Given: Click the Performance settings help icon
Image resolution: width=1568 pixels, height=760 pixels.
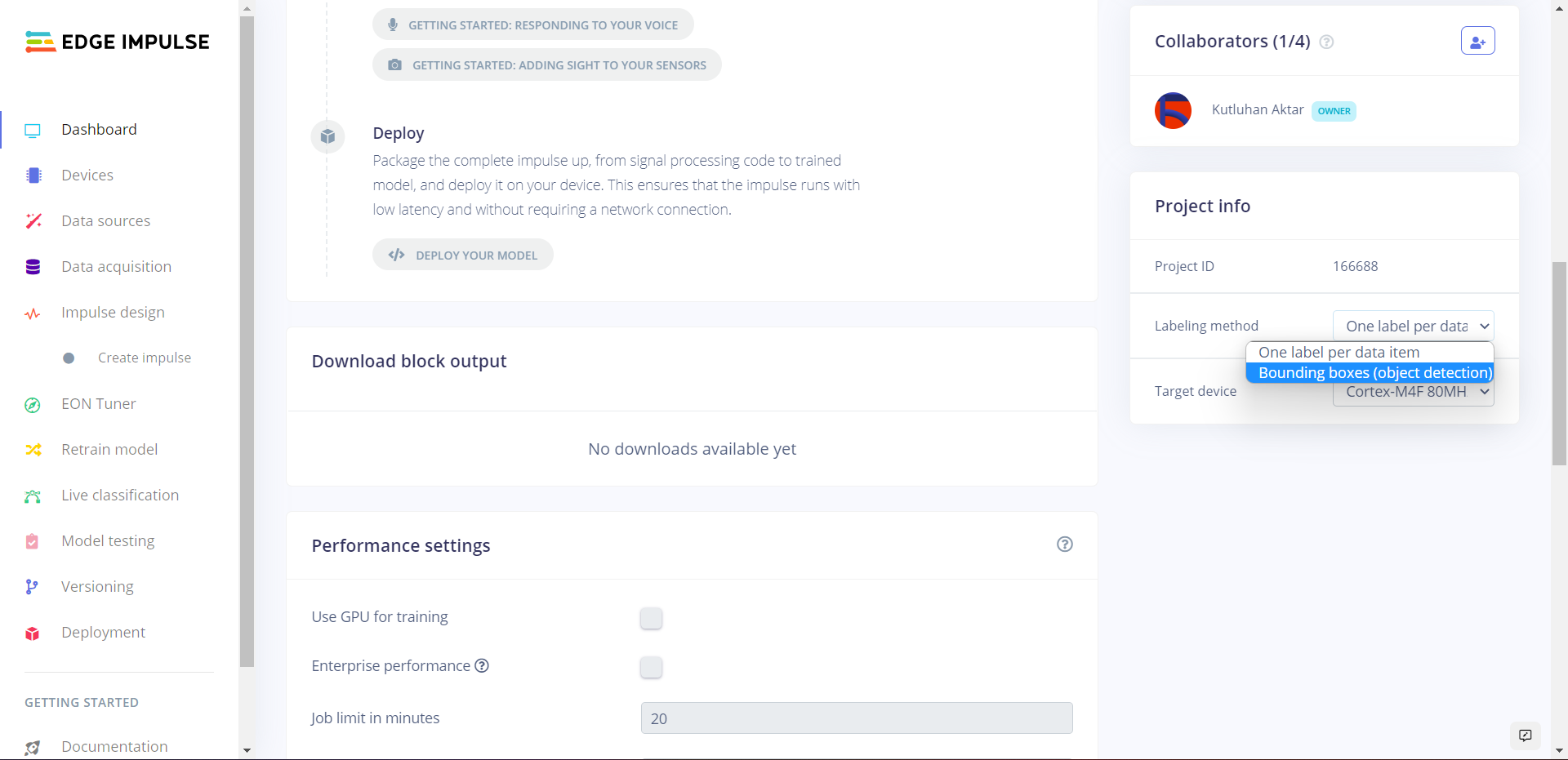Looking at the screenshot, I should 1064,544.
